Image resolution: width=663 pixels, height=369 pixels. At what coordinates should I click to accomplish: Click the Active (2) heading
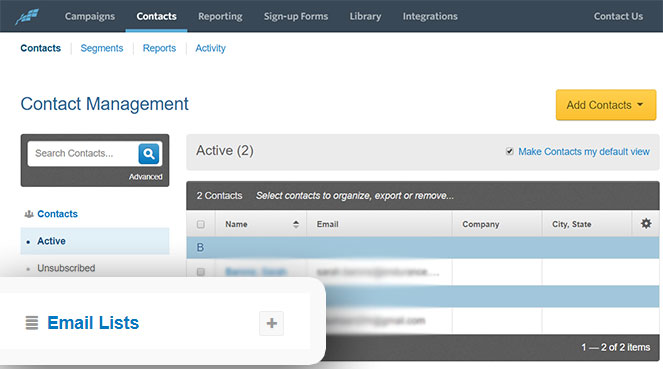click(225, 150)
